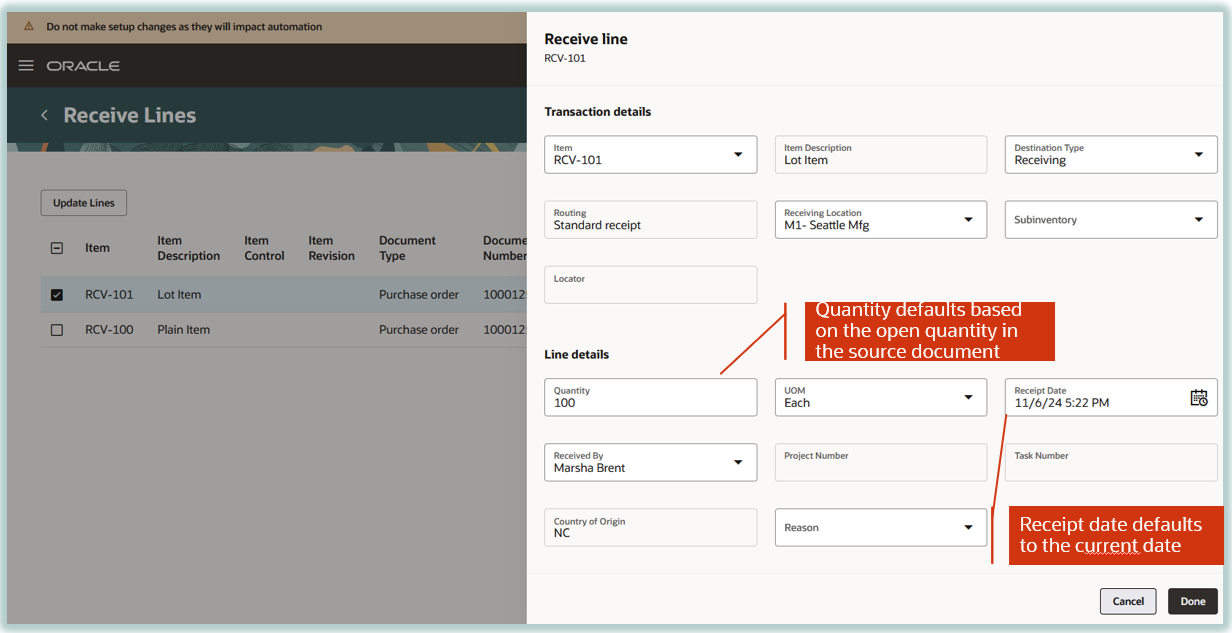Open the Destination Type dropdown
Viewport: 1232px width, 633px height.
coord(1198,154)
